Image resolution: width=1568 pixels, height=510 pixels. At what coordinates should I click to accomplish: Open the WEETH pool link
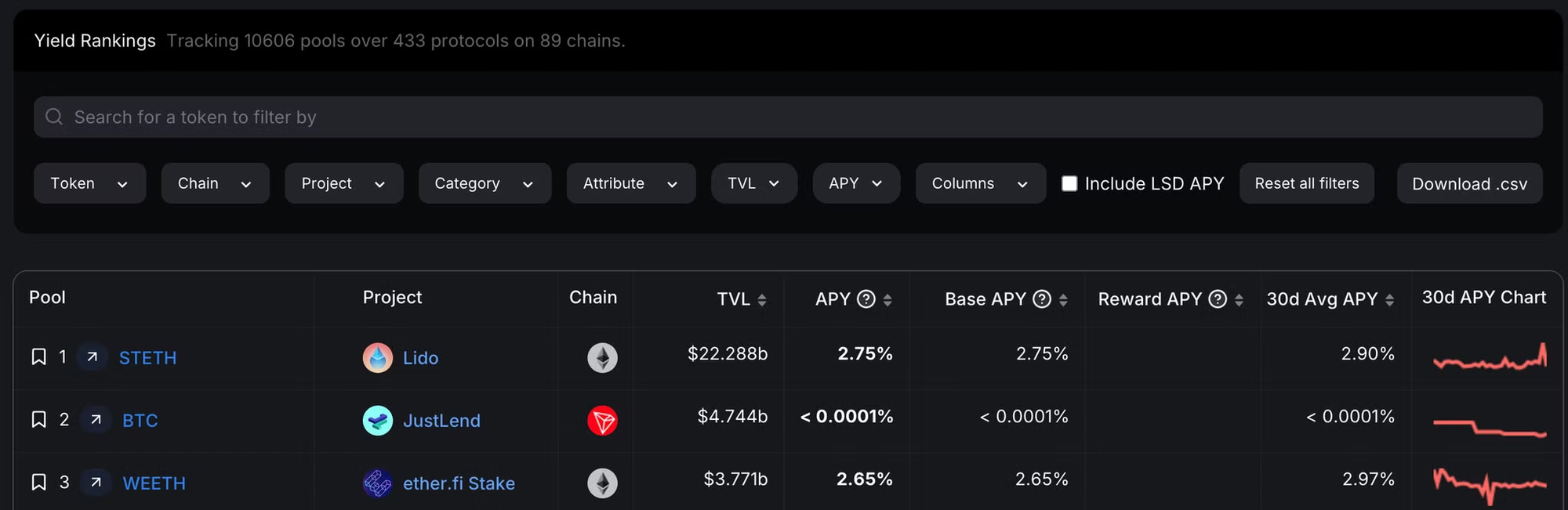154,483
